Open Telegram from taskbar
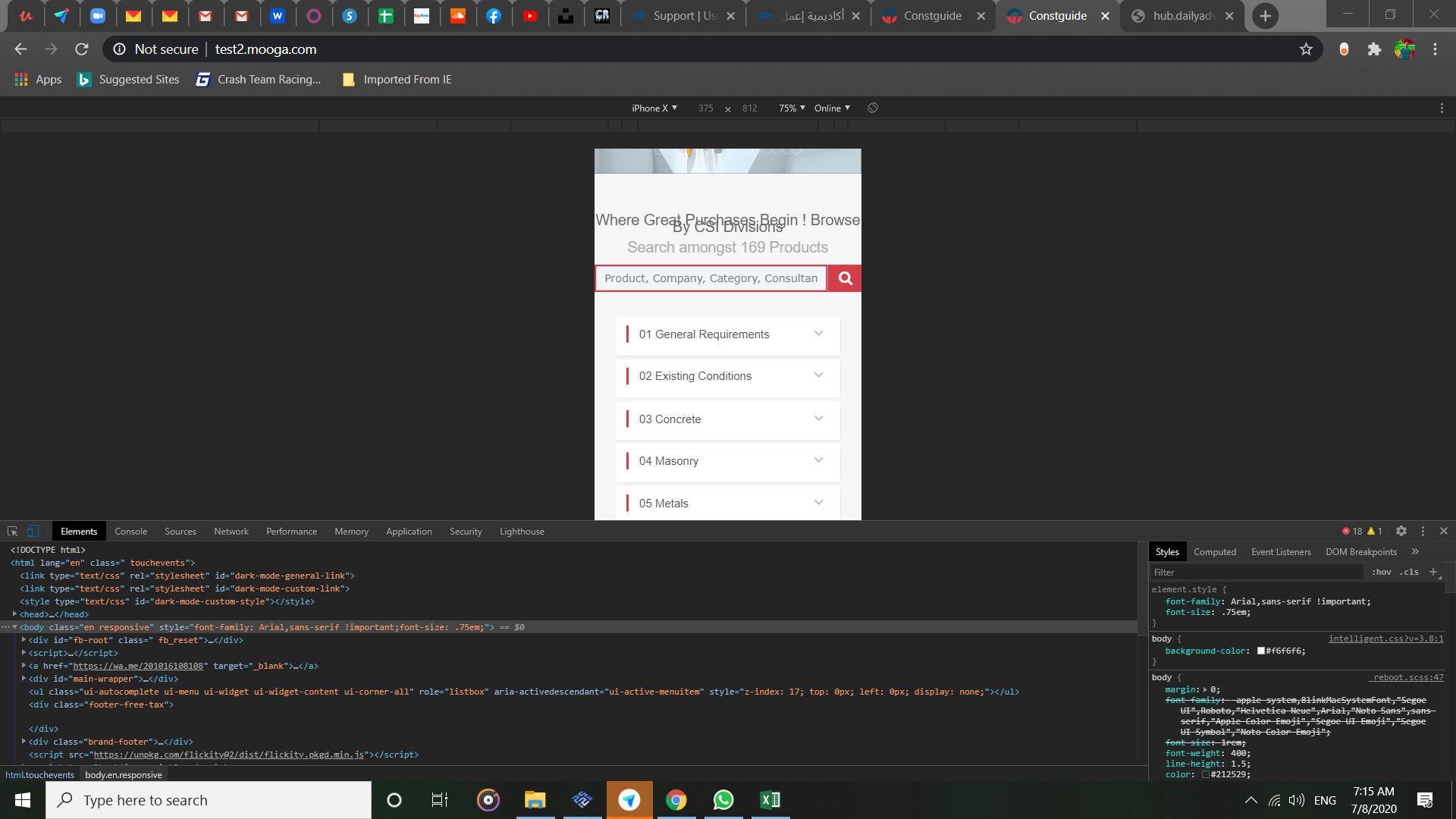Image resolution: width=1456 pixels, height=819 pixels. 629,800
